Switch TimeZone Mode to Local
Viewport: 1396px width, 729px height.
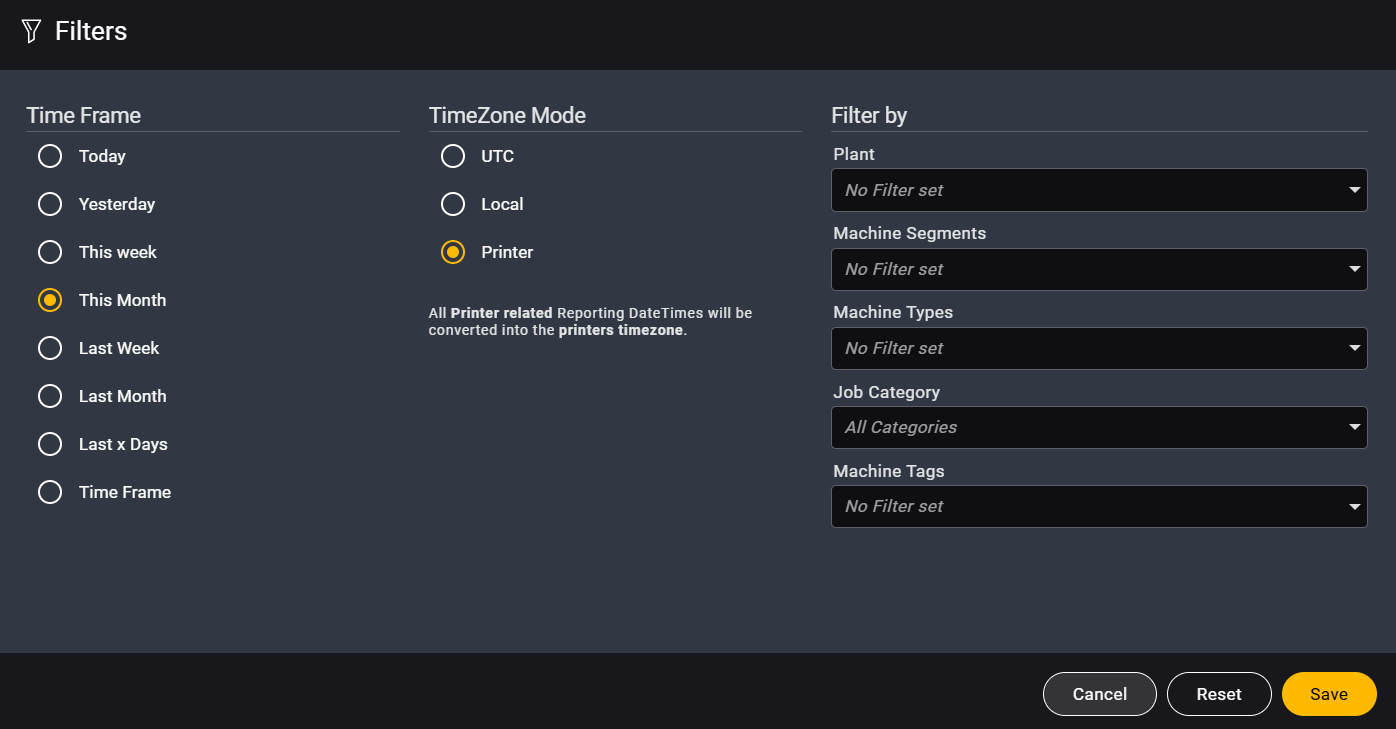point(453,204)
